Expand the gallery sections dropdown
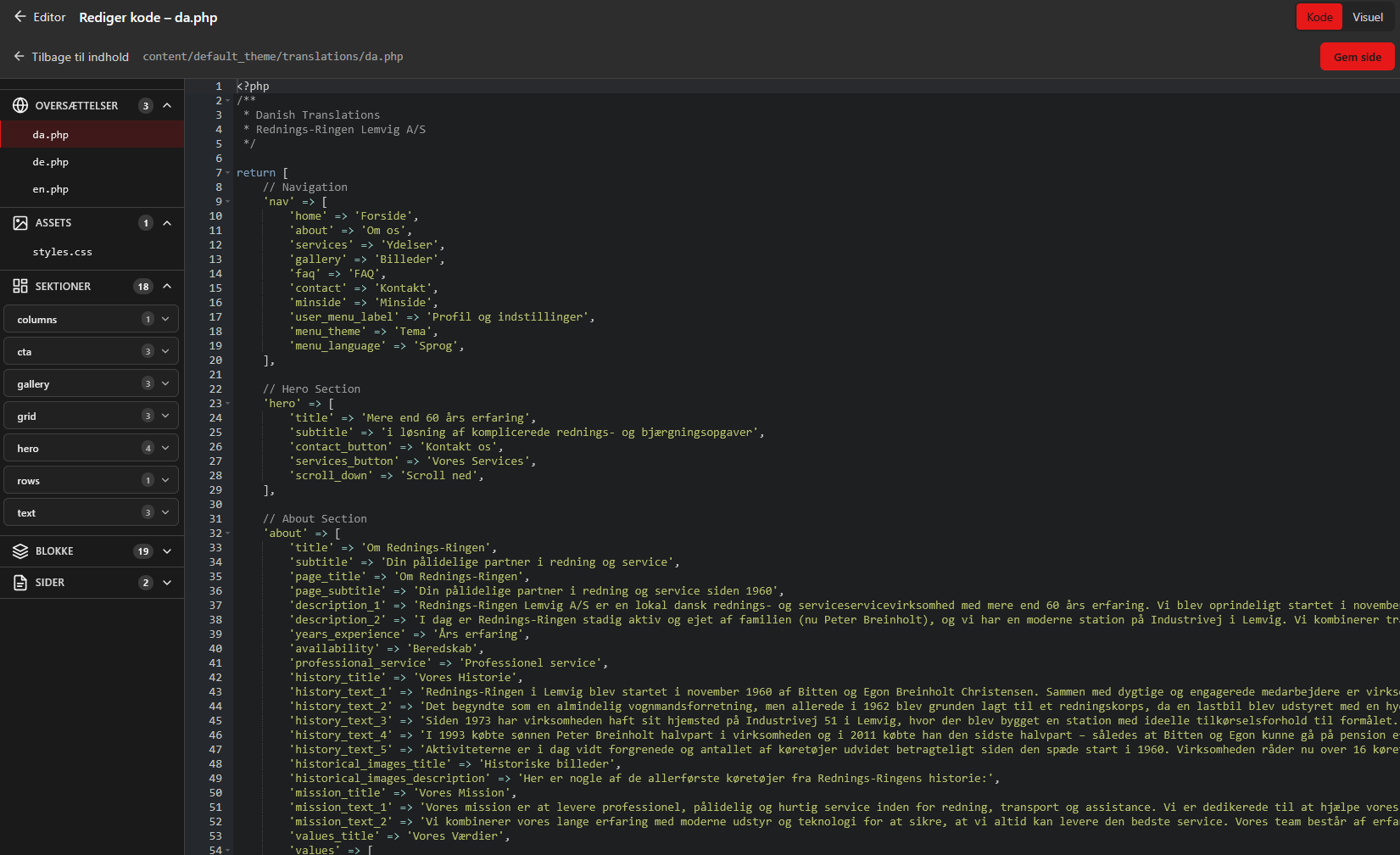Image resolution: width=1400 pixels, height=855 pixels. point(165,383)
